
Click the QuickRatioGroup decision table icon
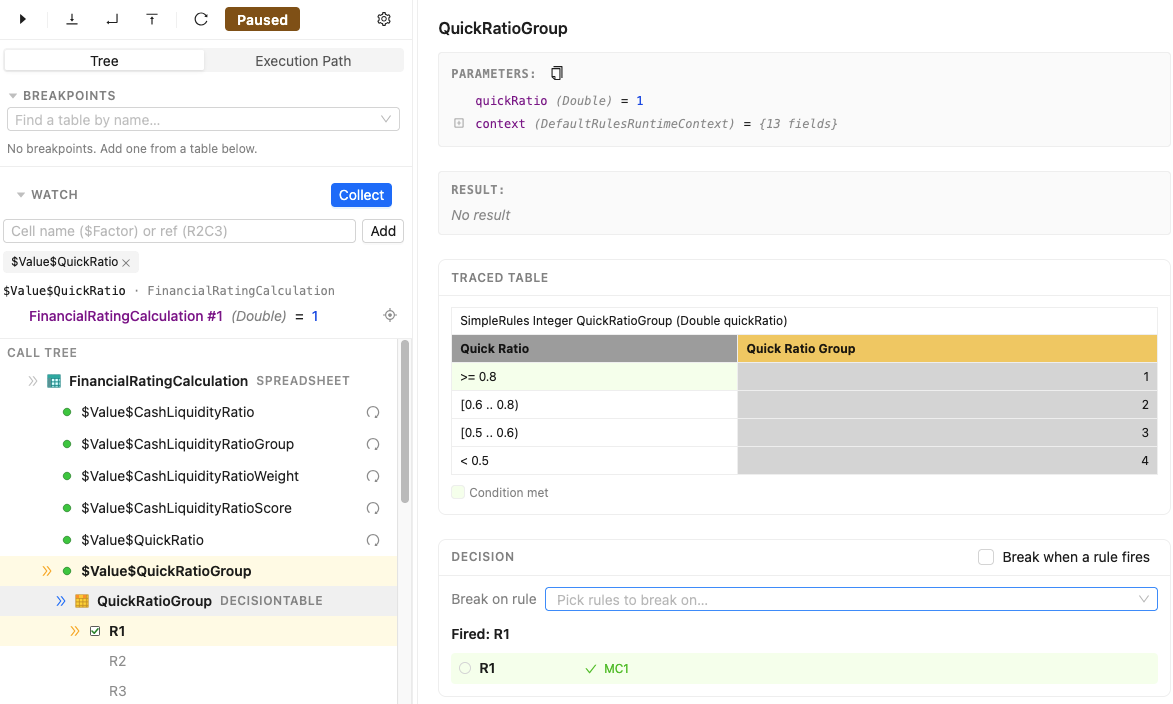click(82, 601)
